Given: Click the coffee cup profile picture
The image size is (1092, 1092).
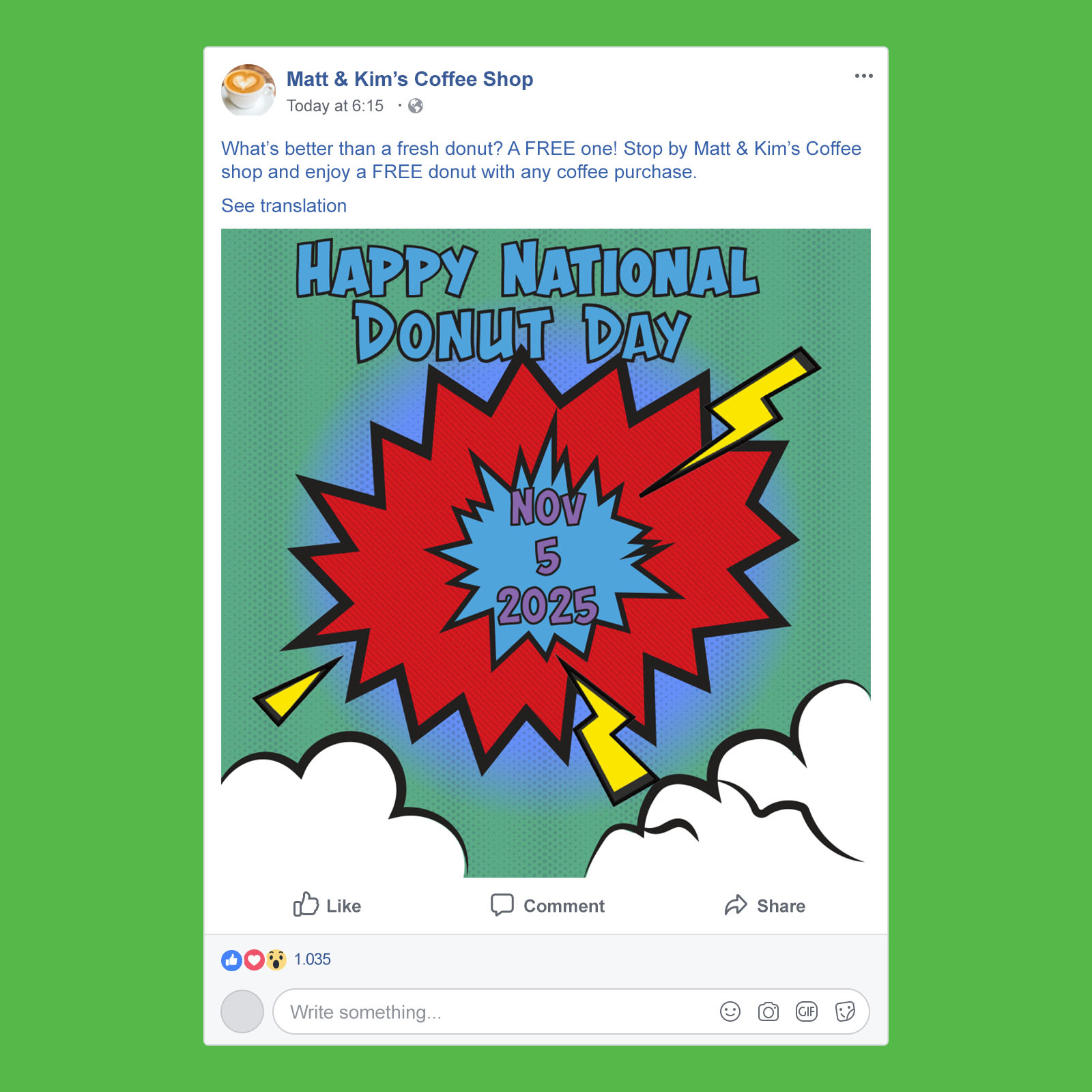Looking at the screenshot, I should (248, 90).
